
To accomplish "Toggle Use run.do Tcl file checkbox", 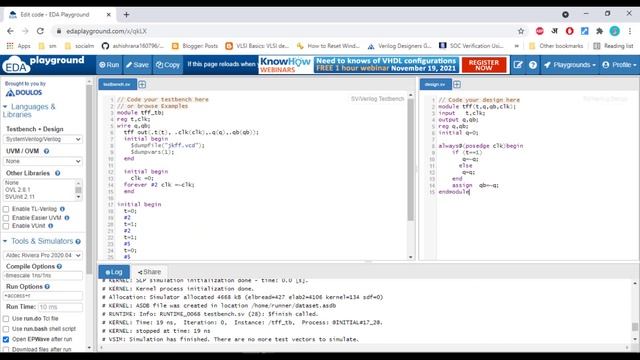I will tap(6, 319).
